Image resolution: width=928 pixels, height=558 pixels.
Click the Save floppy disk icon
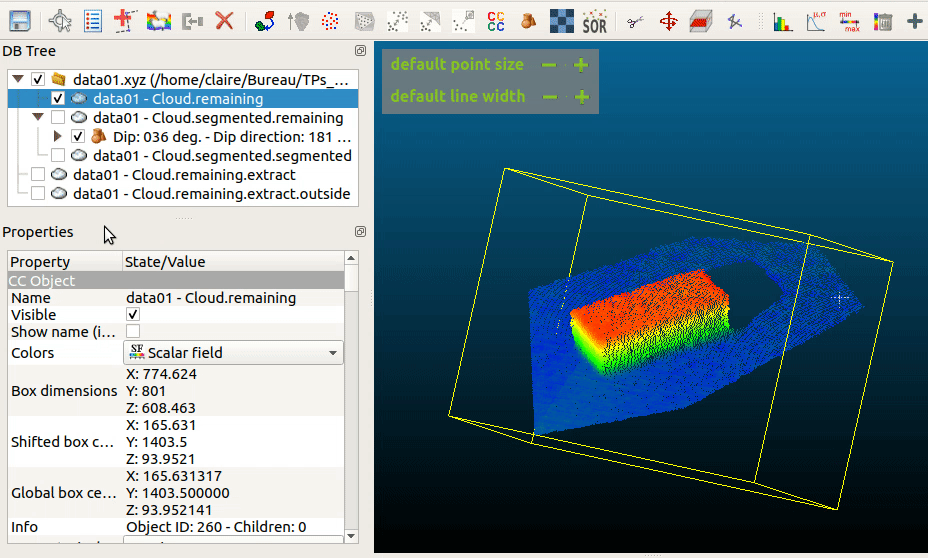point(20,21)
